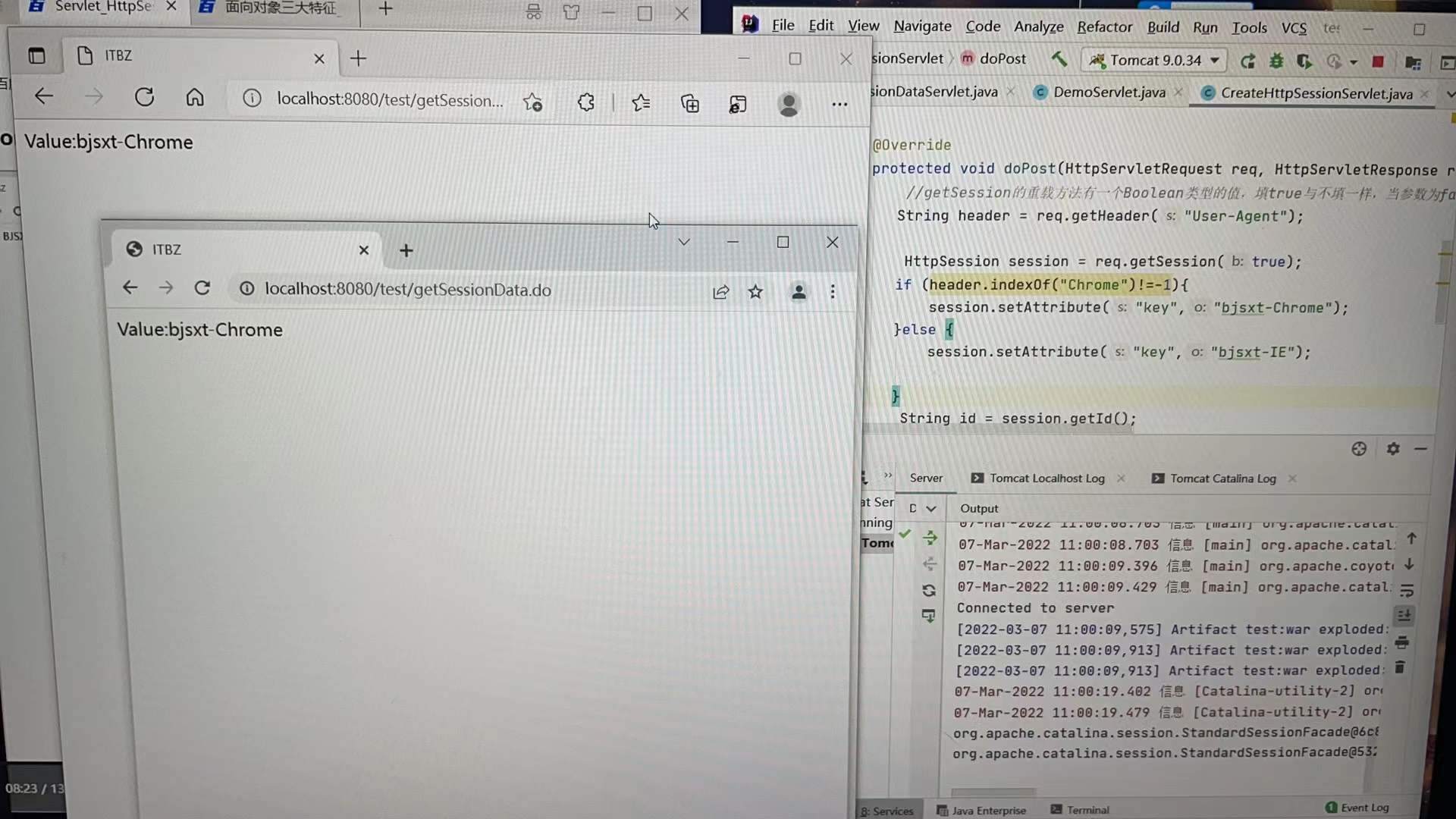Open Edge settings and more menu
1456x819 pixels.
(x=839, y=105)
